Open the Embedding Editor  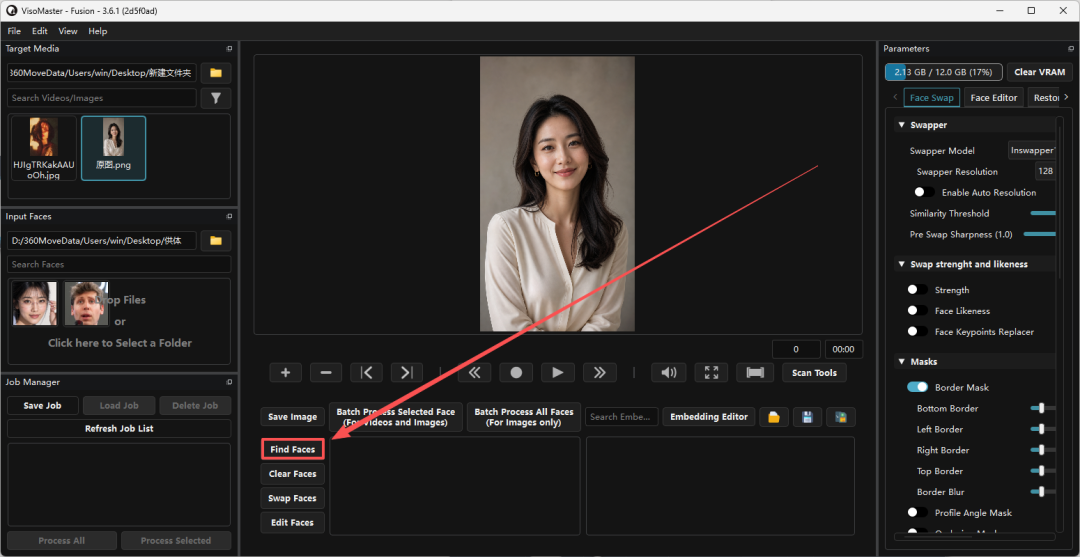point(709,417)
